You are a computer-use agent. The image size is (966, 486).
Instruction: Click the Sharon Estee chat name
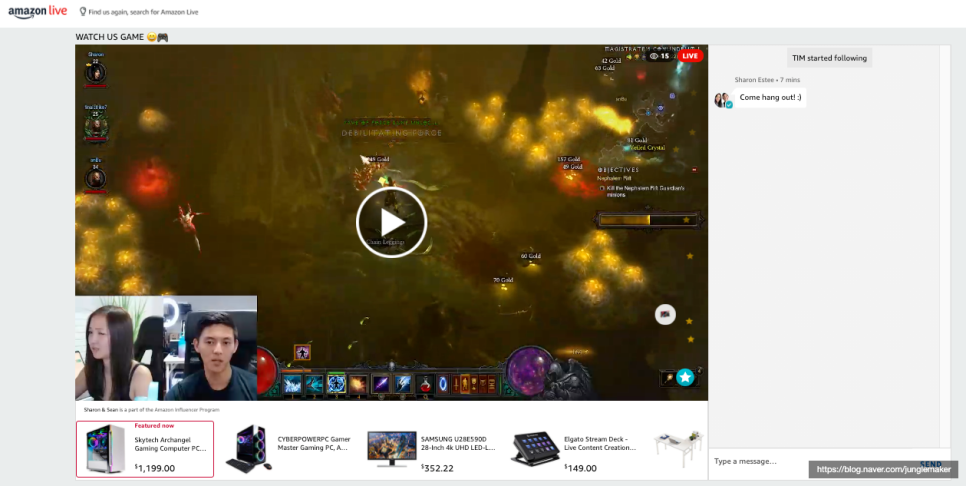[x=755, y=80]
